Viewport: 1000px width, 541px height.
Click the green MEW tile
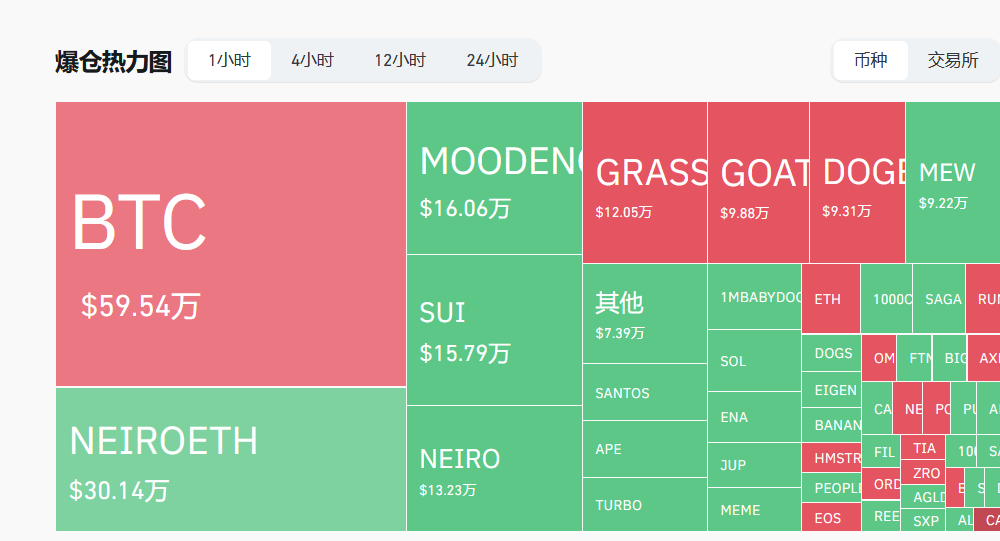(x=953, y=182)
